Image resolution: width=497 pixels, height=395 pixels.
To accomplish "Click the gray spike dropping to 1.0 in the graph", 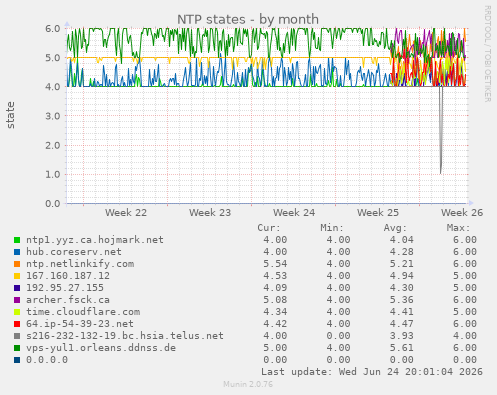I will [441, 130].
